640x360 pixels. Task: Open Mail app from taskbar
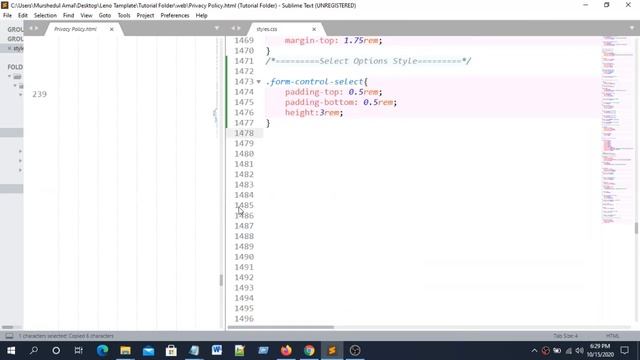click(x=148, y=351)
